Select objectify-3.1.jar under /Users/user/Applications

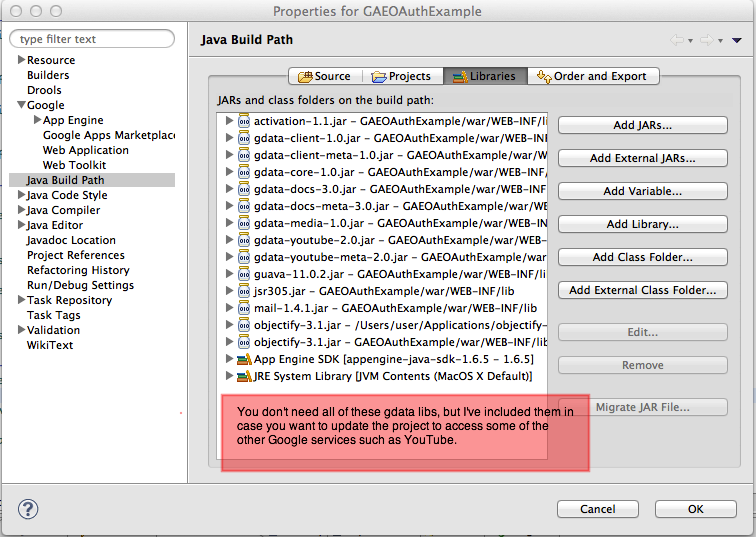coord(400,325)
